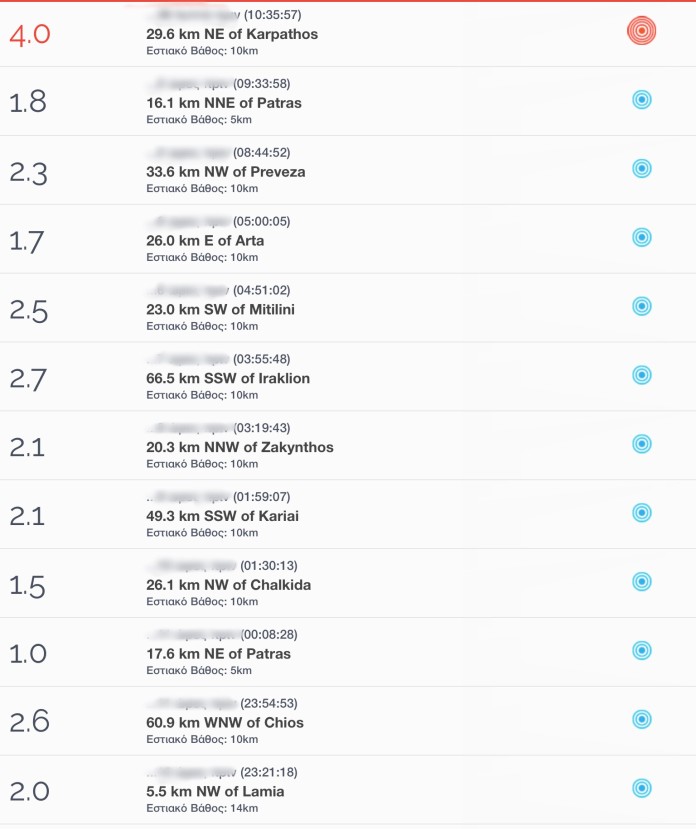
Task: Click the 60.9 km WNW of Chios title
Action: (225, 723)
